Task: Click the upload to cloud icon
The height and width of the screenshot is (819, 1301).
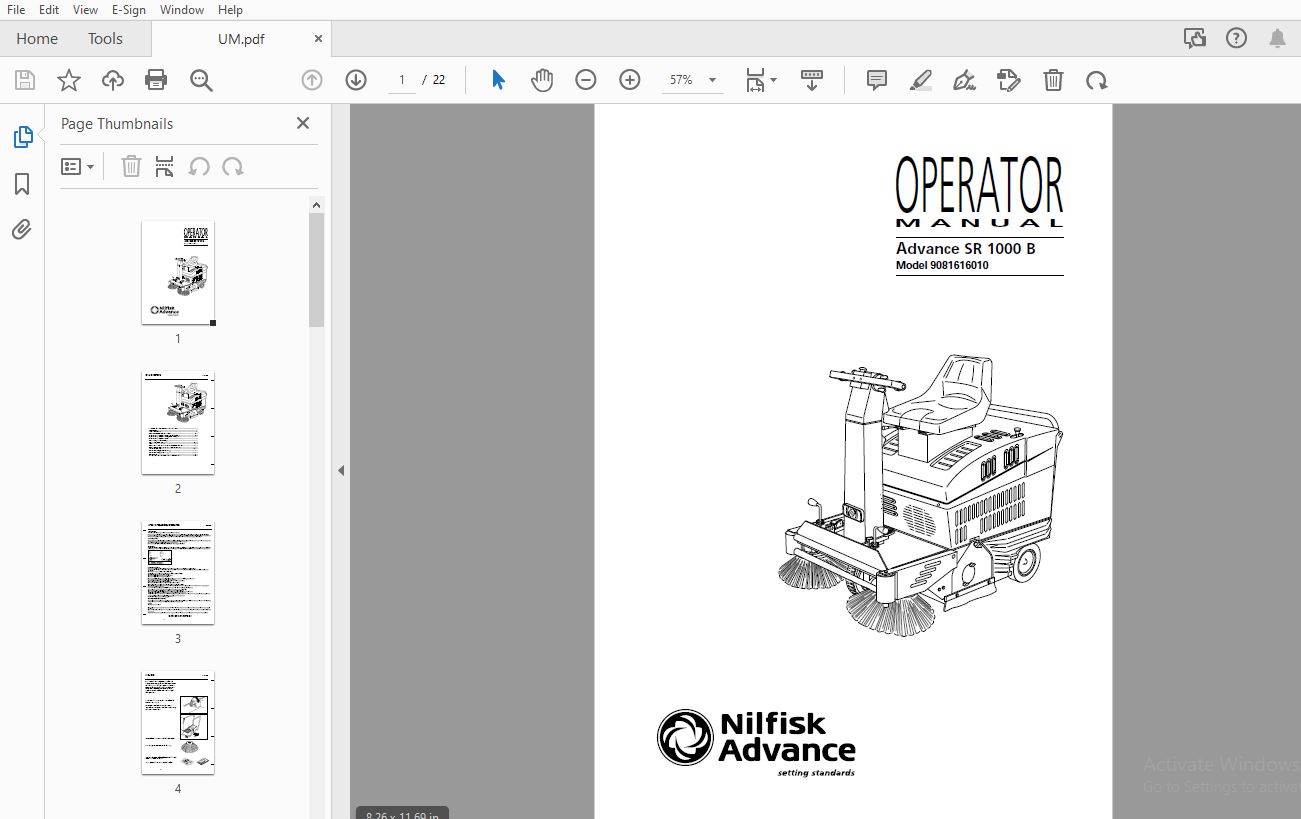Action: click(113, 81)
